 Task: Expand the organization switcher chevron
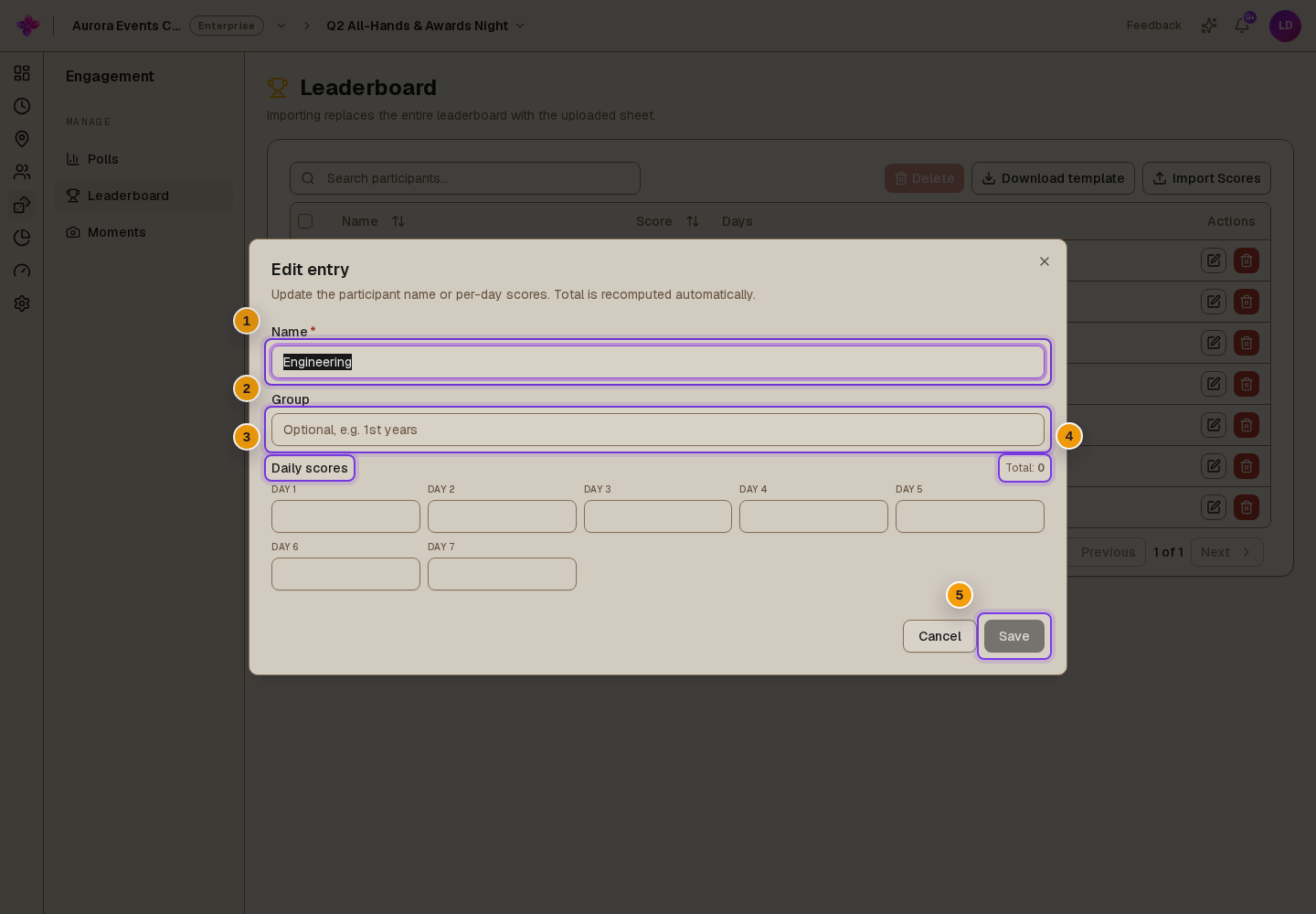(x=281, y=26)
